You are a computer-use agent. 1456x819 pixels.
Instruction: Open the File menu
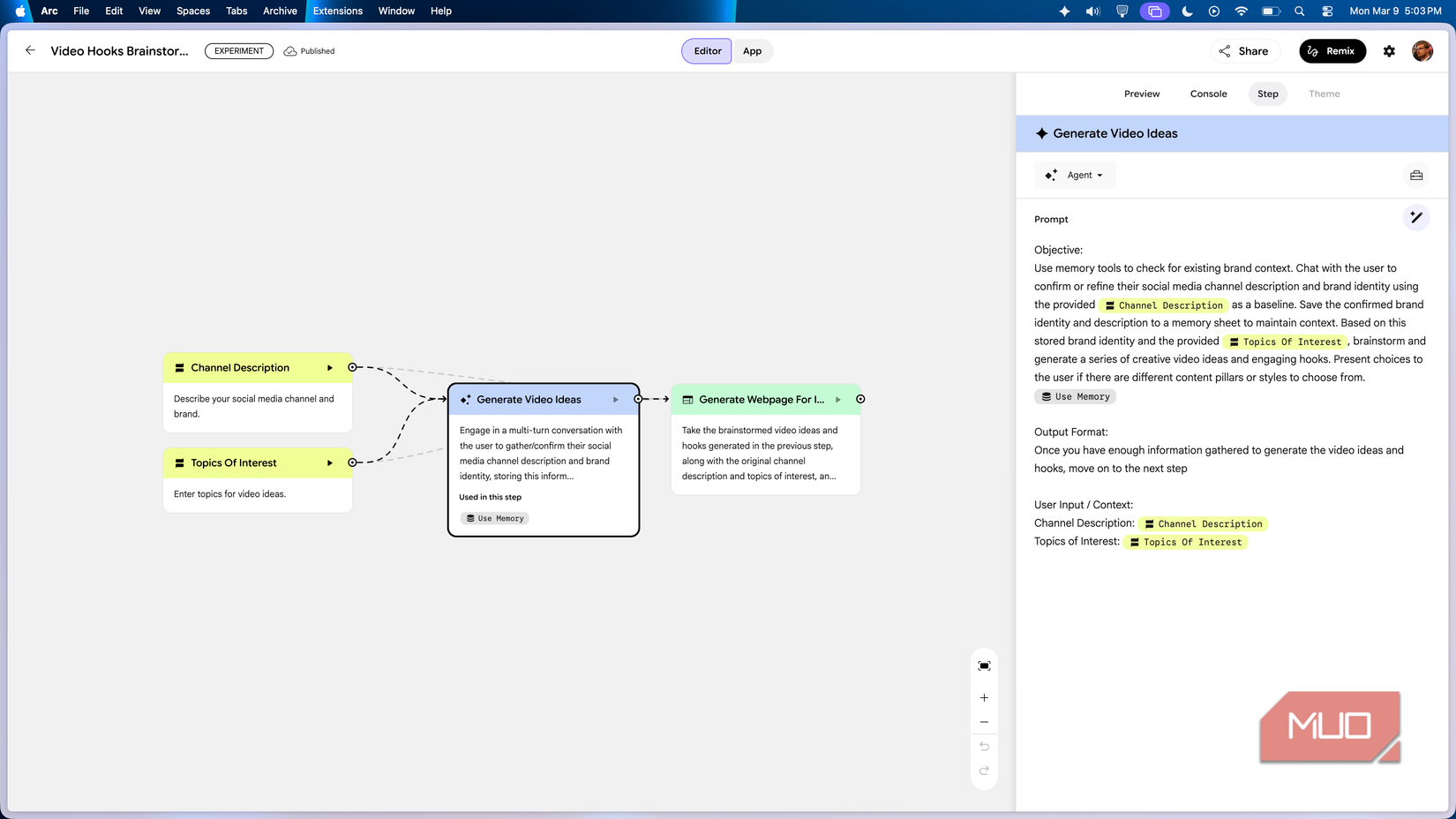coord(81,11)
